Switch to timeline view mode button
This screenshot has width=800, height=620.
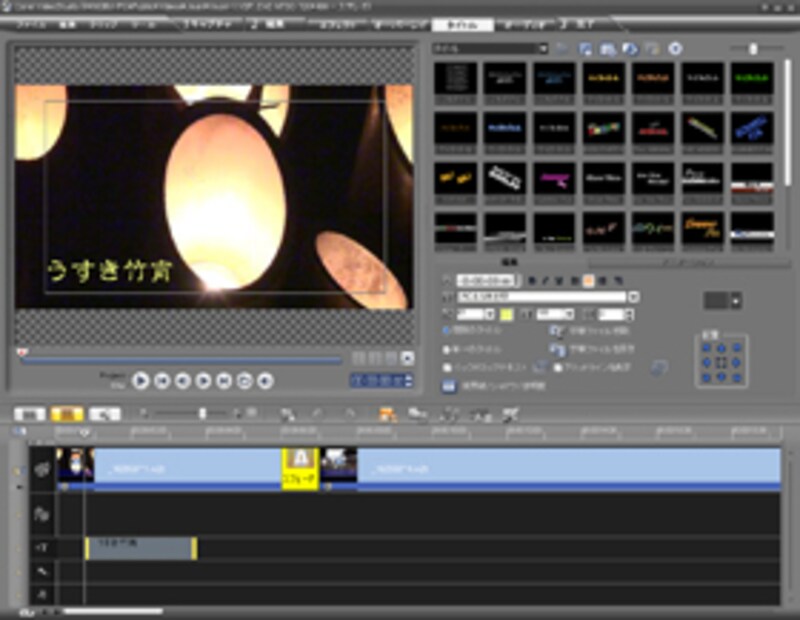pyautogui.click(x=68, y=412)
